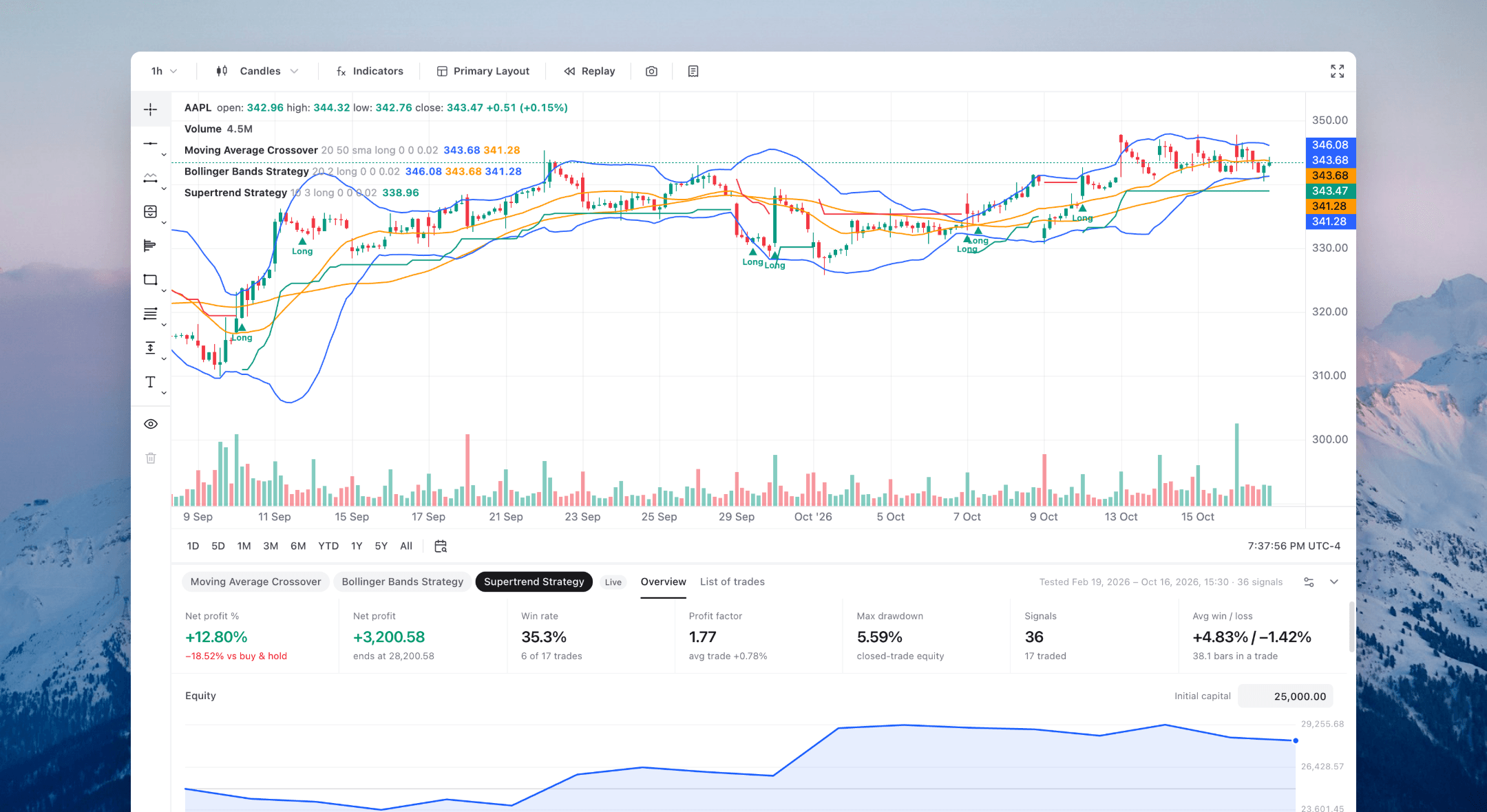Delete drawings with trash icon
This screenshot has height=812, width=1487.
click(151, 458)
